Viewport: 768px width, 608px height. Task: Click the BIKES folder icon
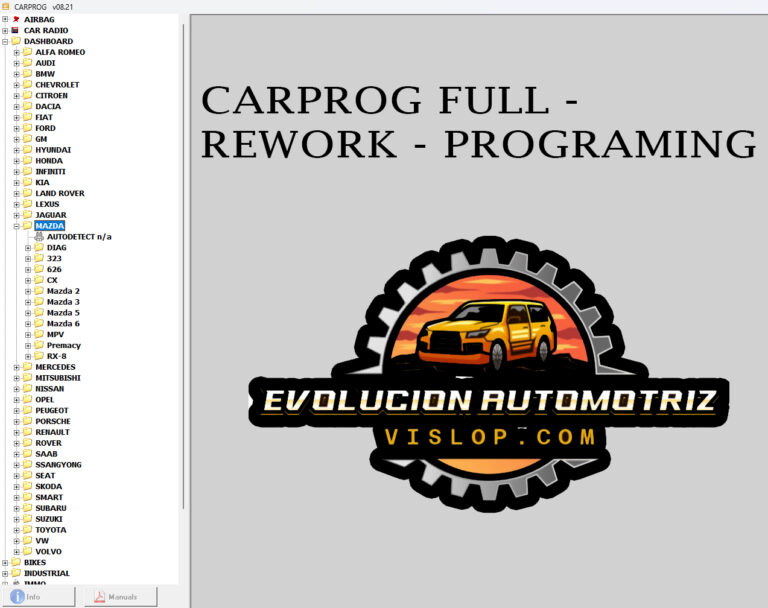pos(16,562)
